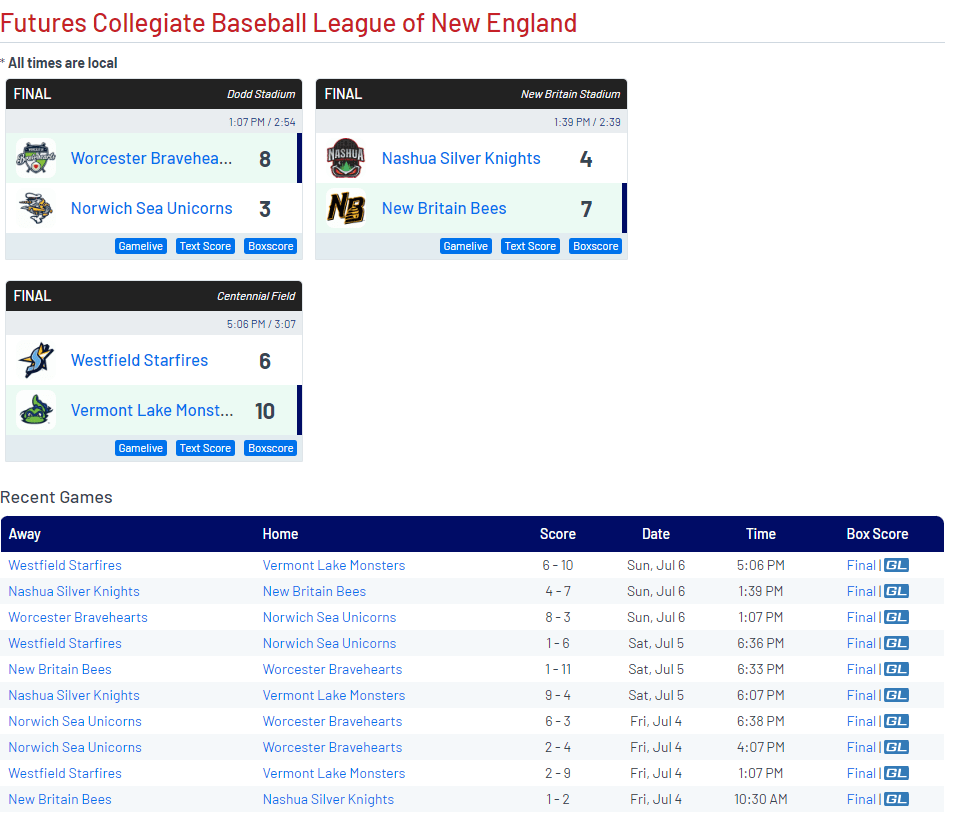955x819 pixels.
Task: Open GL icon for Nashua at Vermont Jul 5
Action: [x=896, y=695]
